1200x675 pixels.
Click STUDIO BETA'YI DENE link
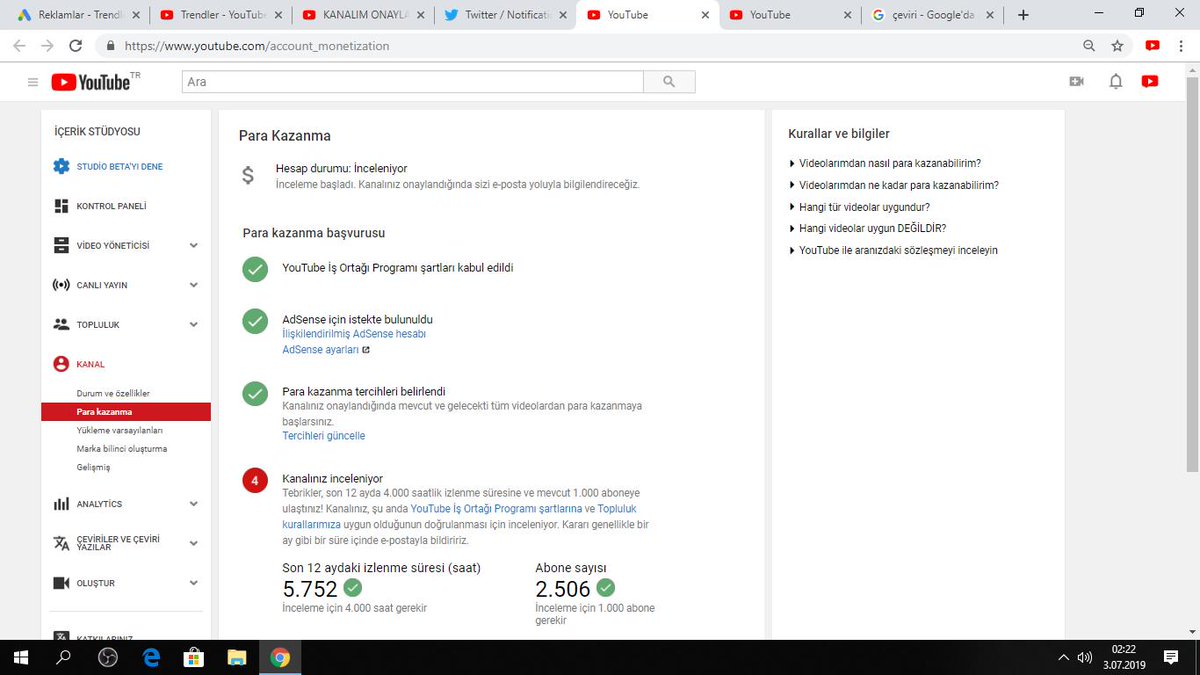point(119,167)
